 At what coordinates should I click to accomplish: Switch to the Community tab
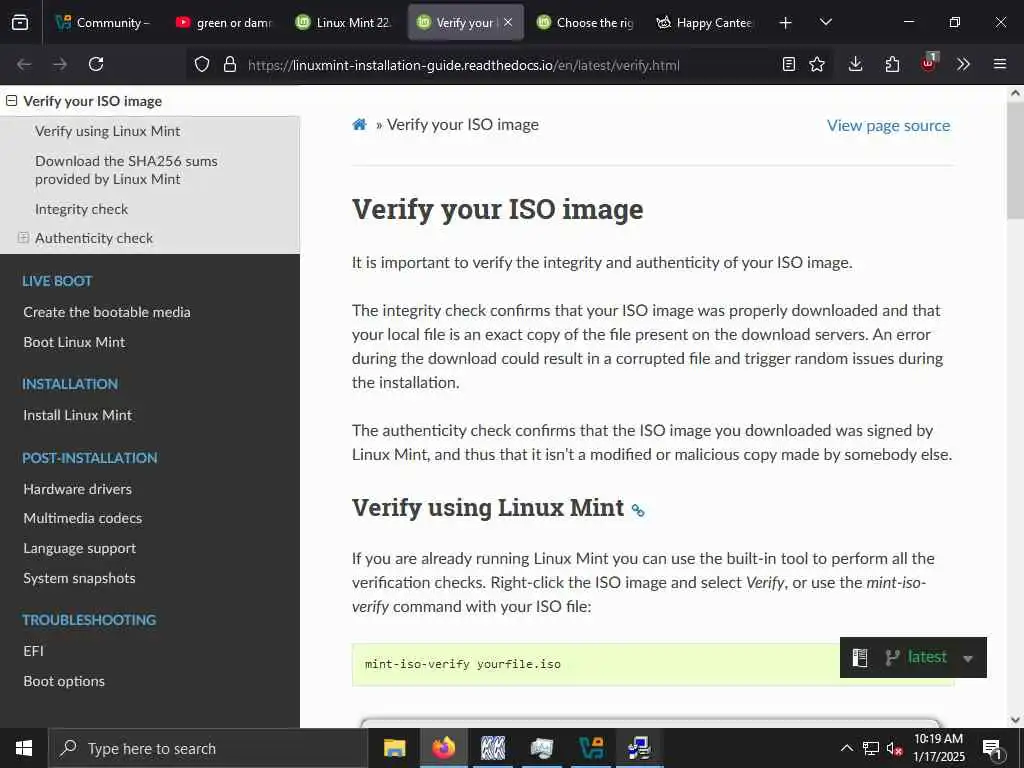[x=102, y=23]
